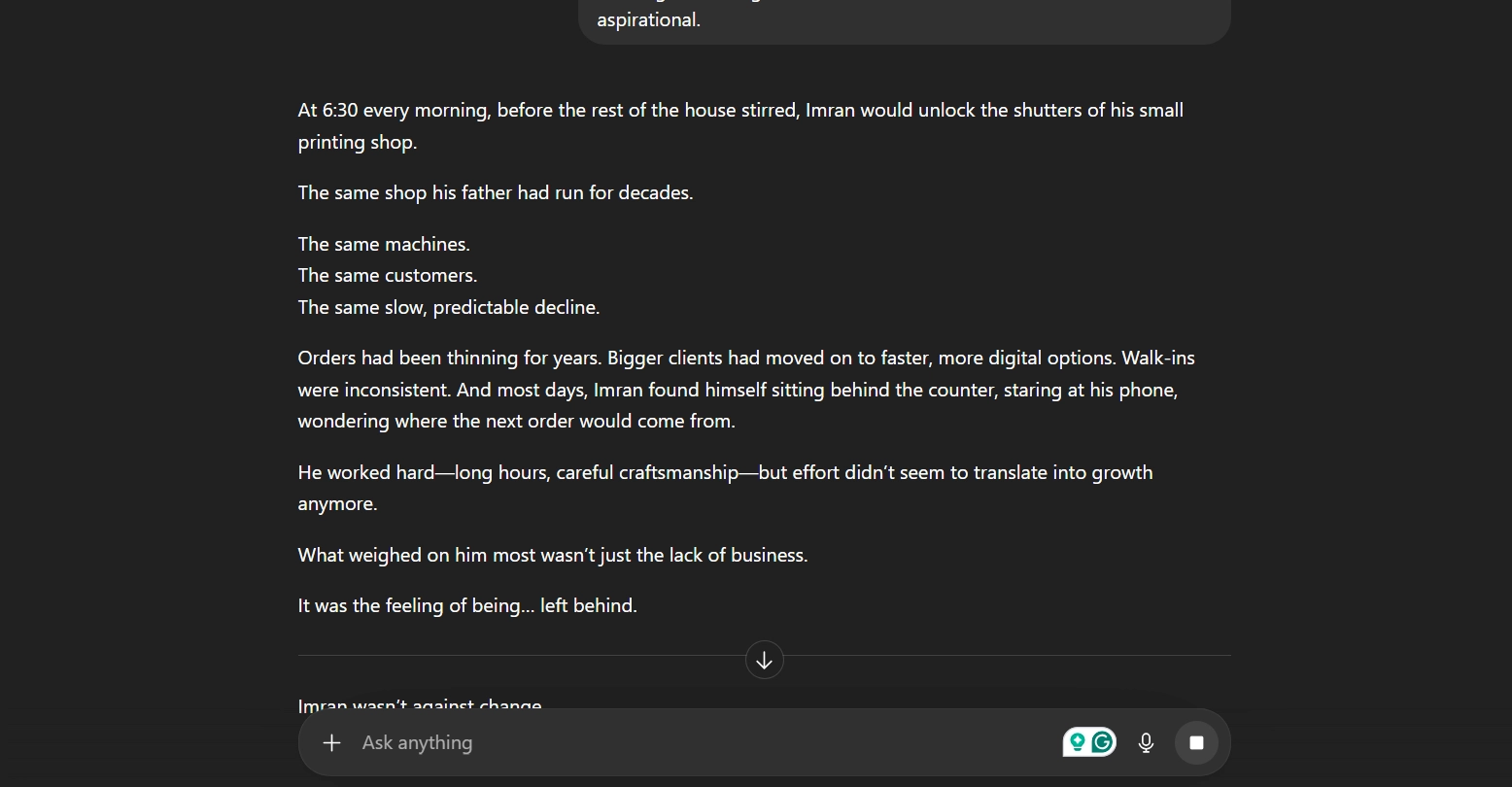The image size is (1512, 787).
Task: Click the paragraph beginning At 6:30 every morning
Action: click(x=739, y=111)
